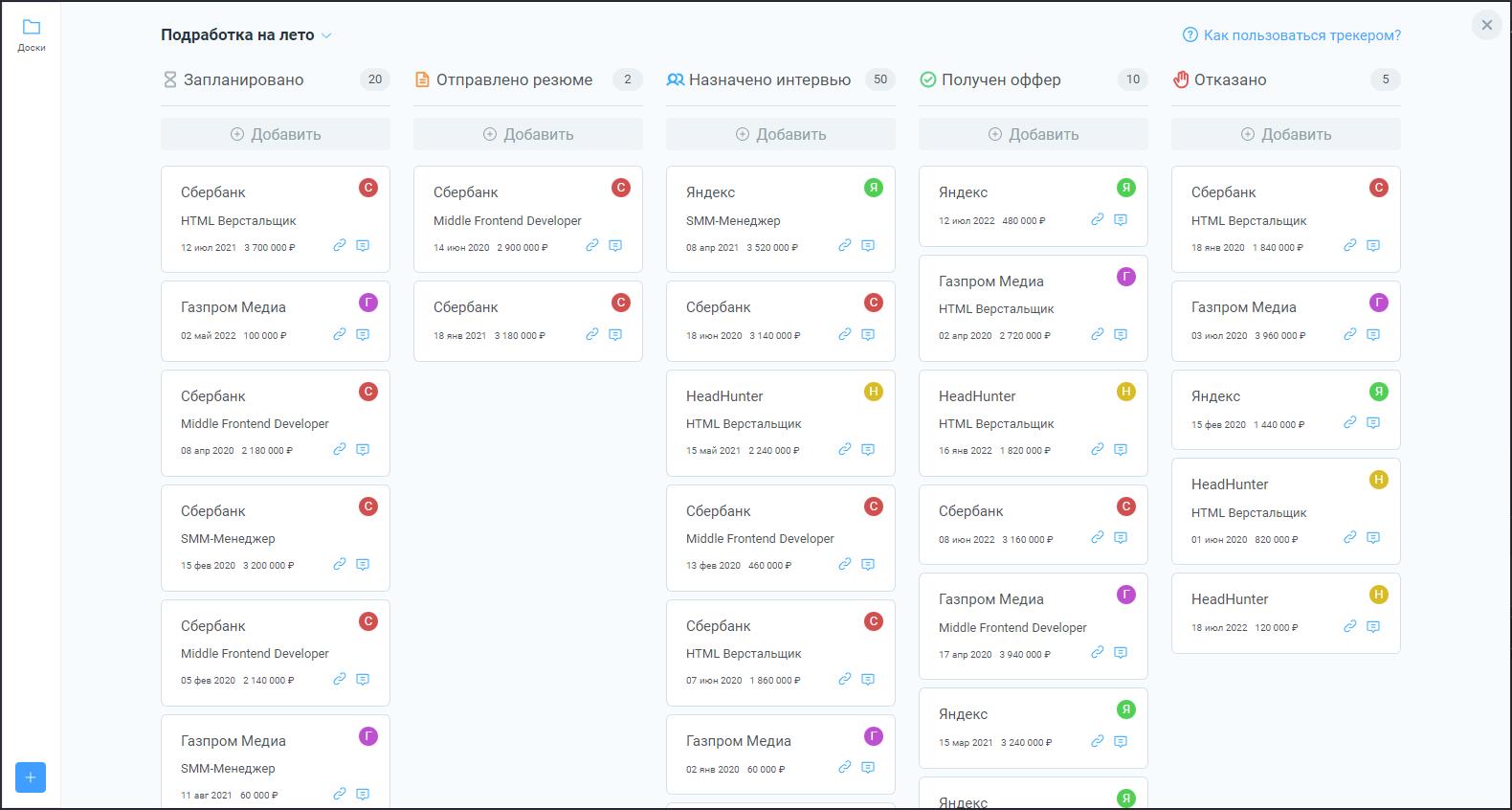The height and width of the screenshot is (810, 1512).
Task: Add a card to the Получен оффер column
Action: point(1034,134)
